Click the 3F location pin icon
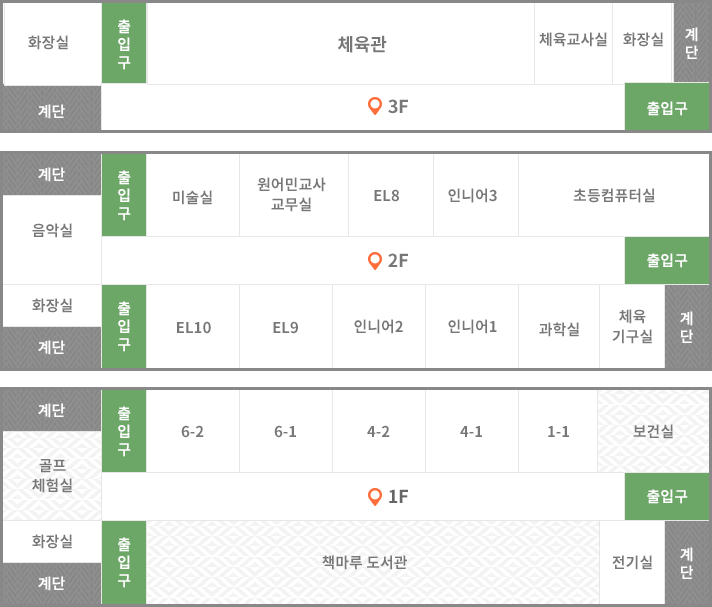This screenshot has width=712, height=607. pos(375,106)
